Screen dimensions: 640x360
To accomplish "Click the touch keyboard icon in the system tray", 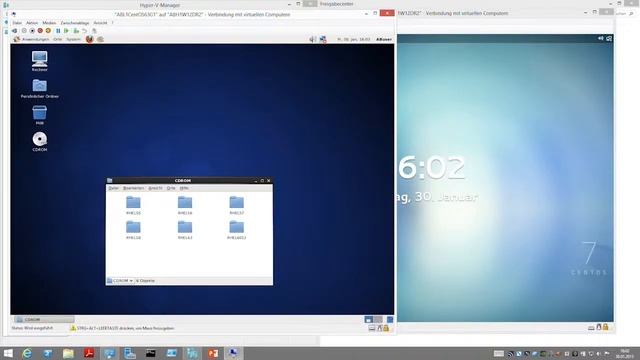I will [499, 354].
